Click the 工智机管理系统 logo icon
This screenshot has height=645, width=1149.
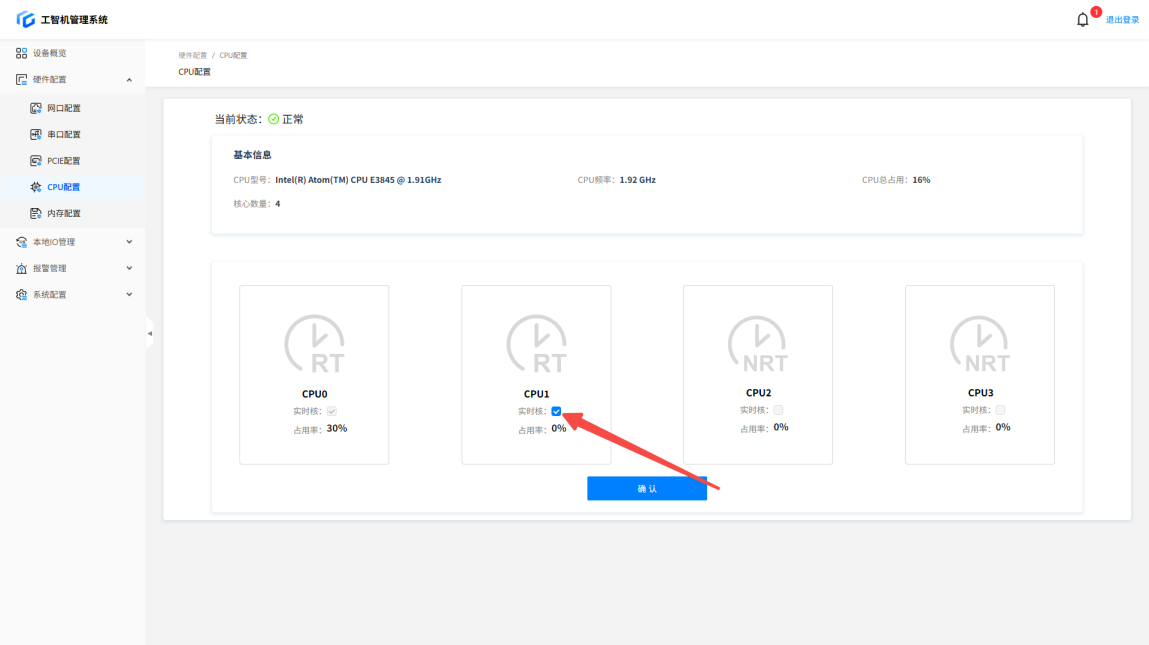click(x=26, y=19)
